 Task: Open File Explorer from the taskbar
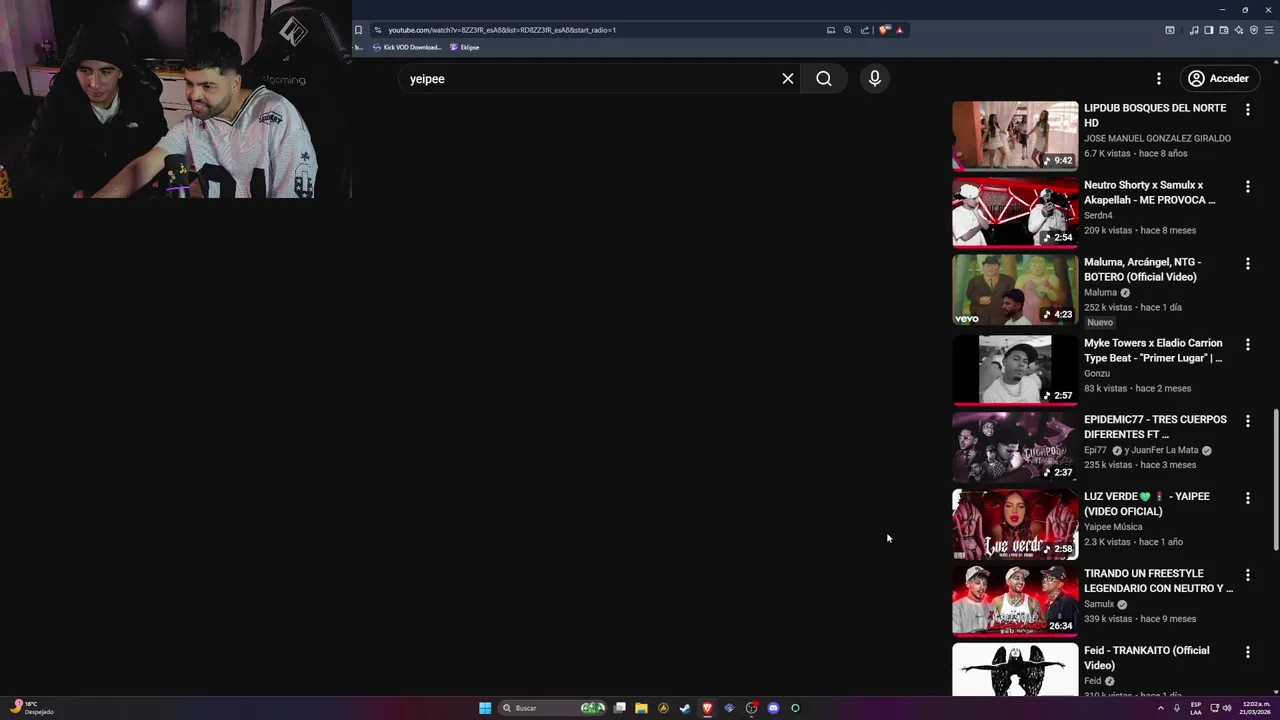[x=641, y=708]
